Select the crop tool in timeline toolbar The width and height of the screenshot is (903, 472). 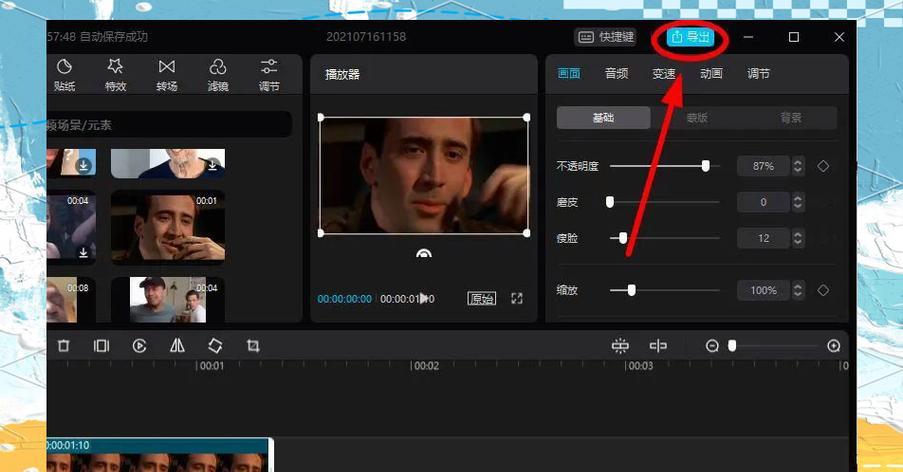point(253,346)
